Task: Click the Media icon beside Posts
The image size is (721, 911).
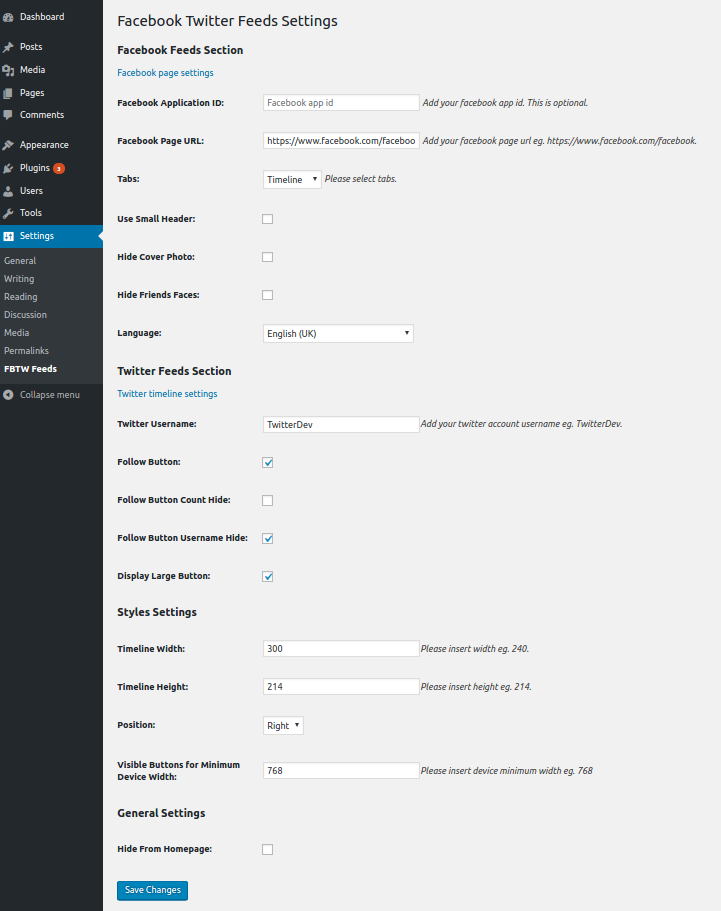Action: tap(8, 70)
